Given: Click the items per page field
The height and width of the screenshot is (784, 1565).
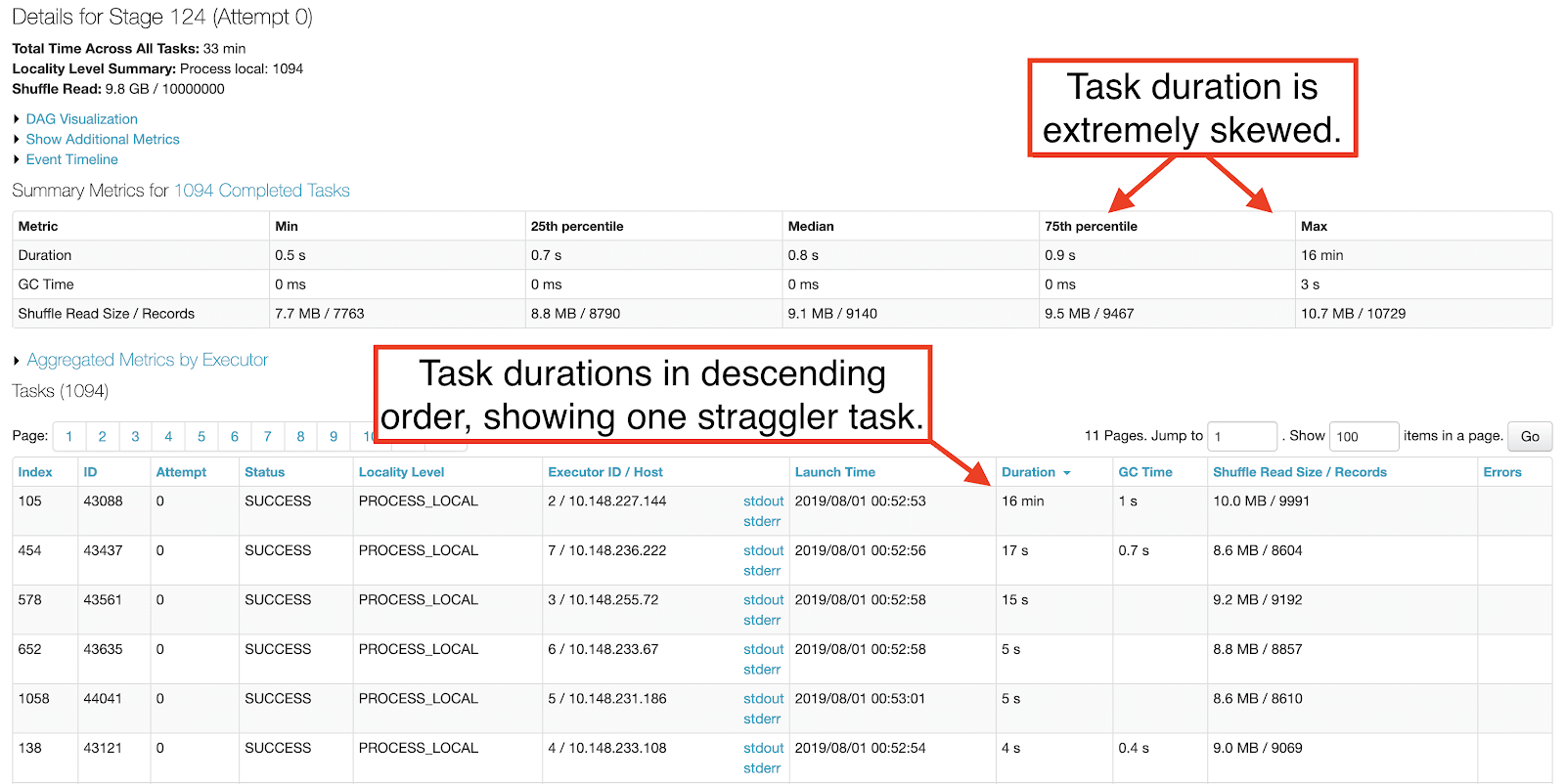Looking at the screenshot, I should [x=1364, y=437].
